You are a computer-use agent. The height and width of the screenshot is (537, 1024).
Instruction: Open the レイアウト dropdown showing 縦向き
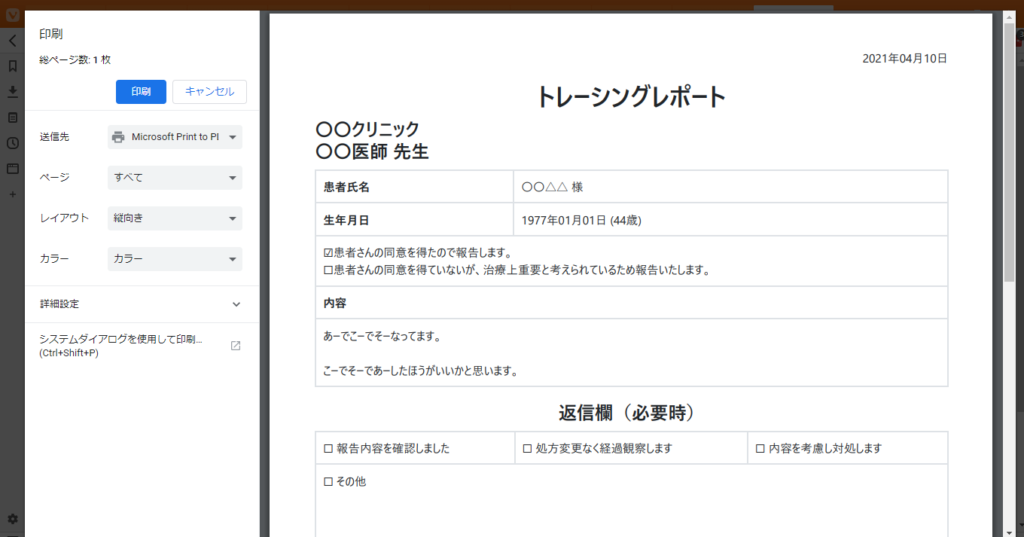(175, 218)
